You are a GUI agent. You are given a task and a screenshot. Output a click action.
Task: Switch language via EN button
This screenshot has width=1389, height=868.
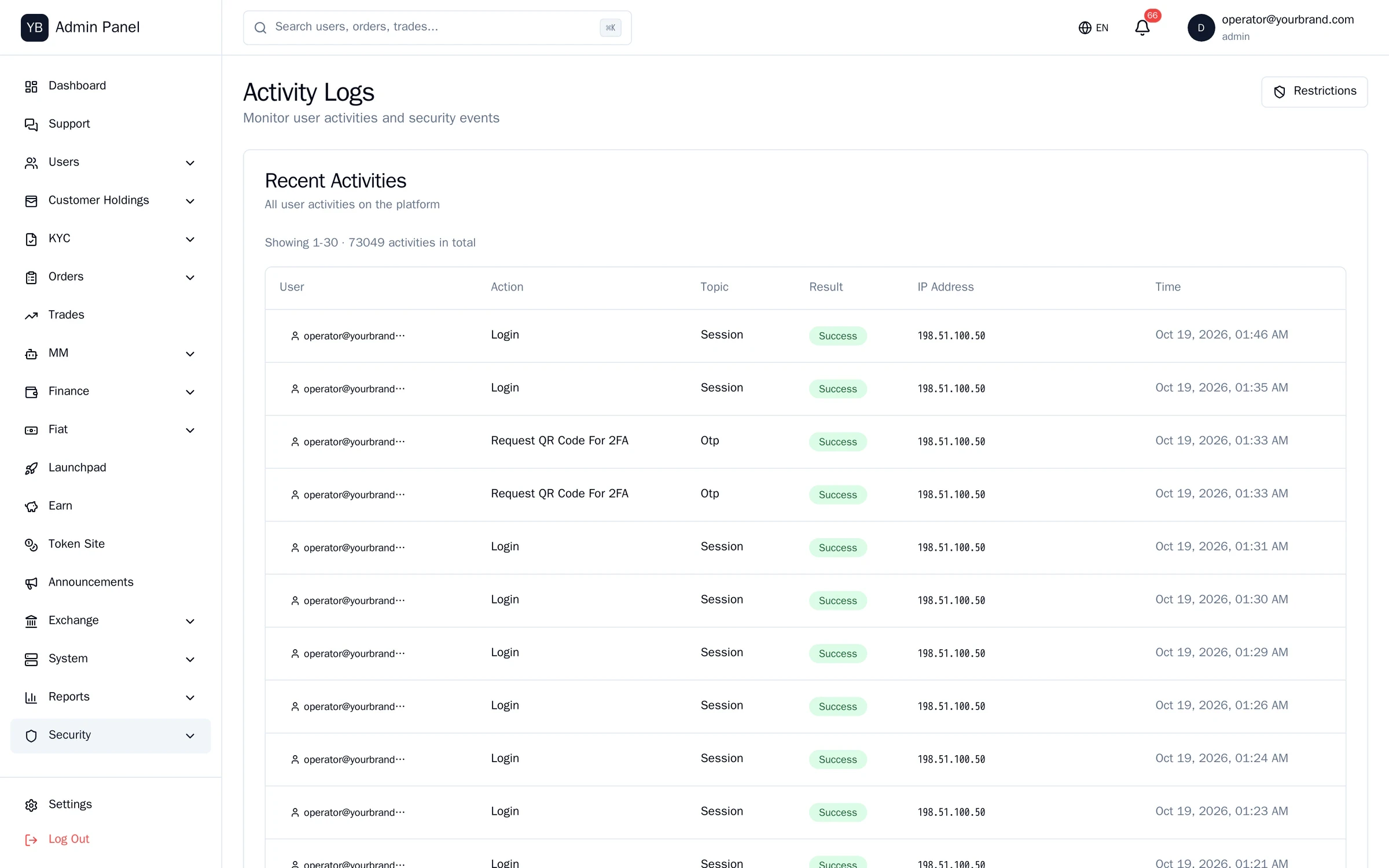click(x=1093, y=28)
